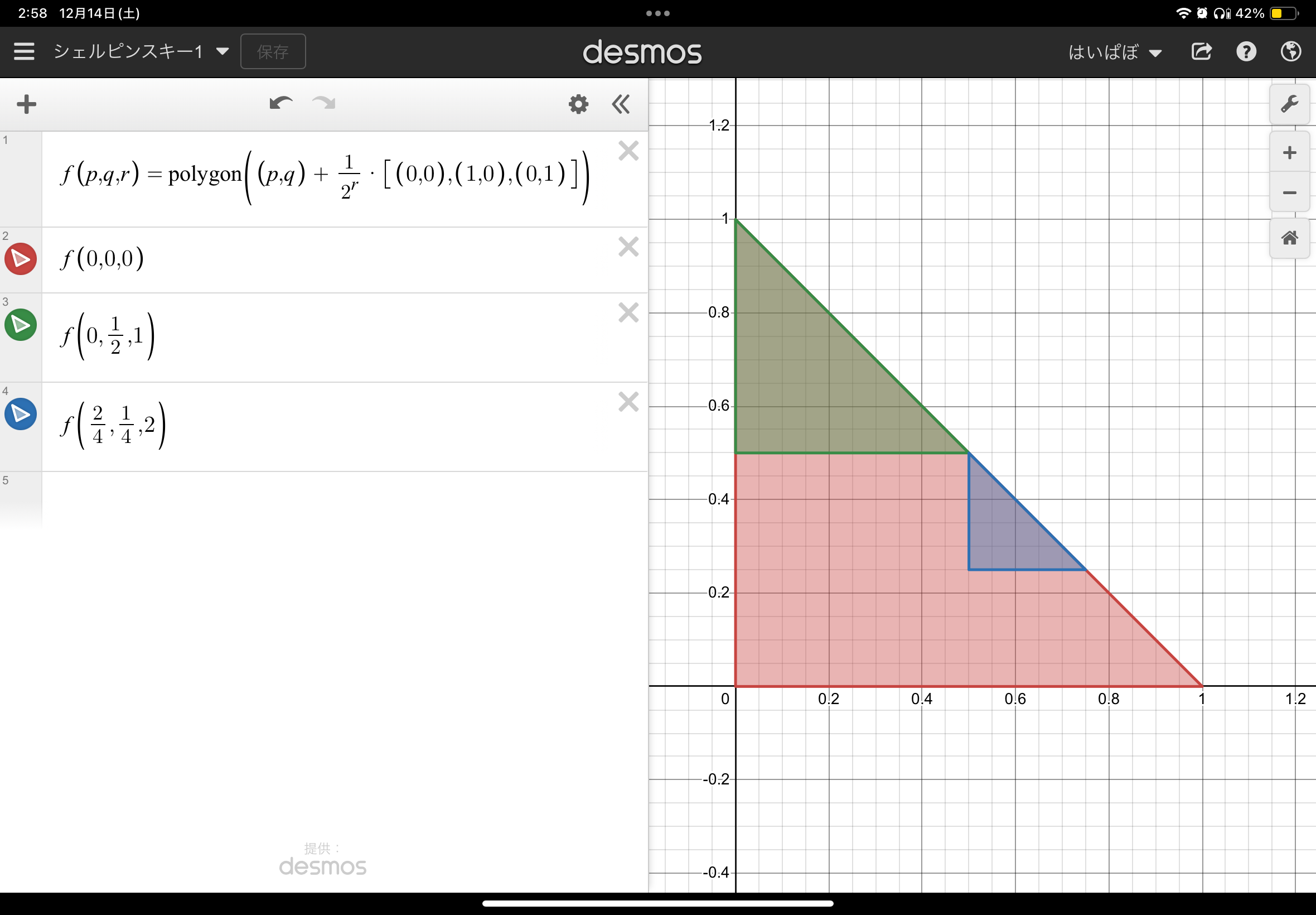Zoom in on the graph
Screen dimensions: 1316x915
1290,151
